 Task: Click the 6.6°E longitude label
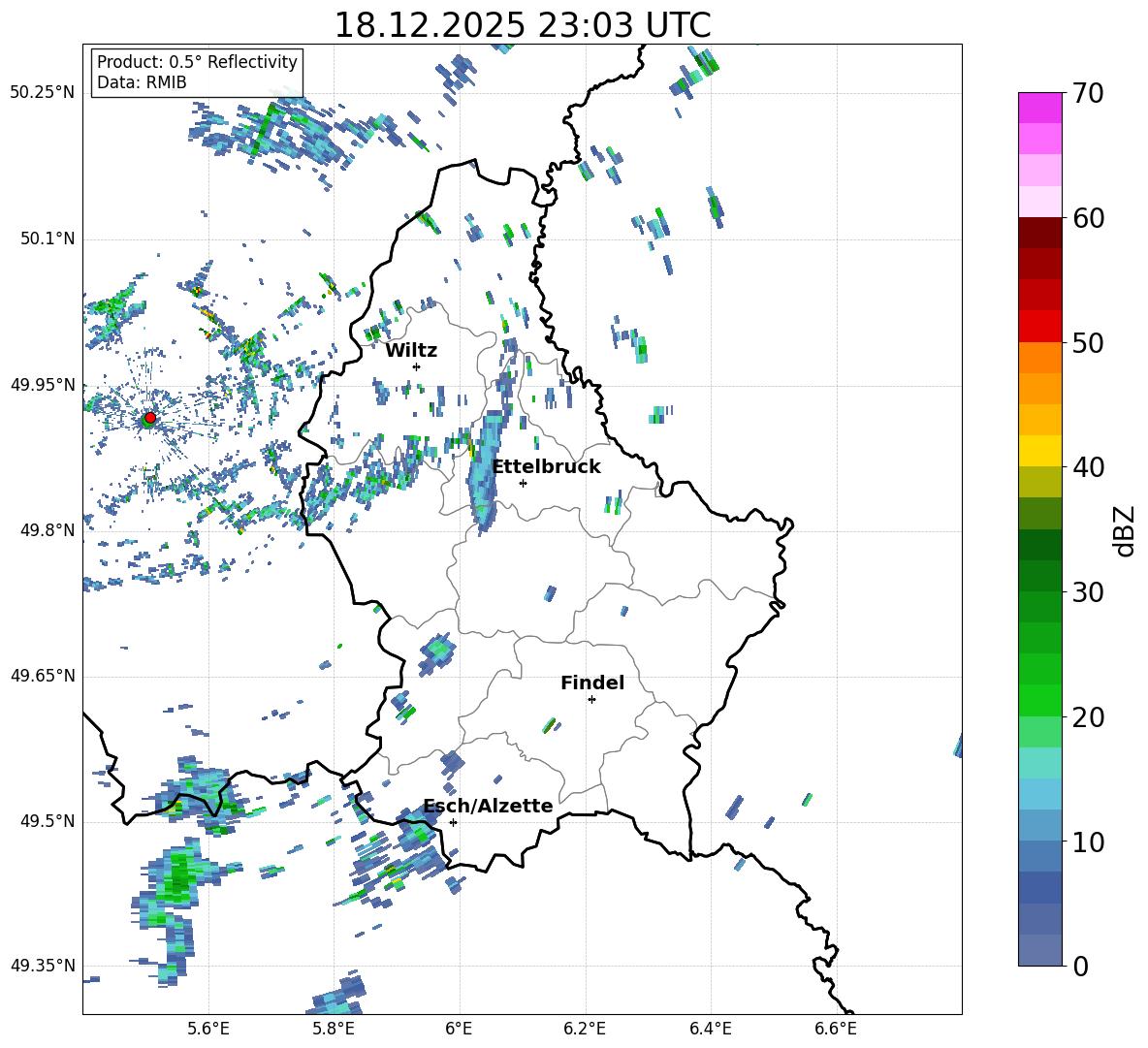point(836,1029)
